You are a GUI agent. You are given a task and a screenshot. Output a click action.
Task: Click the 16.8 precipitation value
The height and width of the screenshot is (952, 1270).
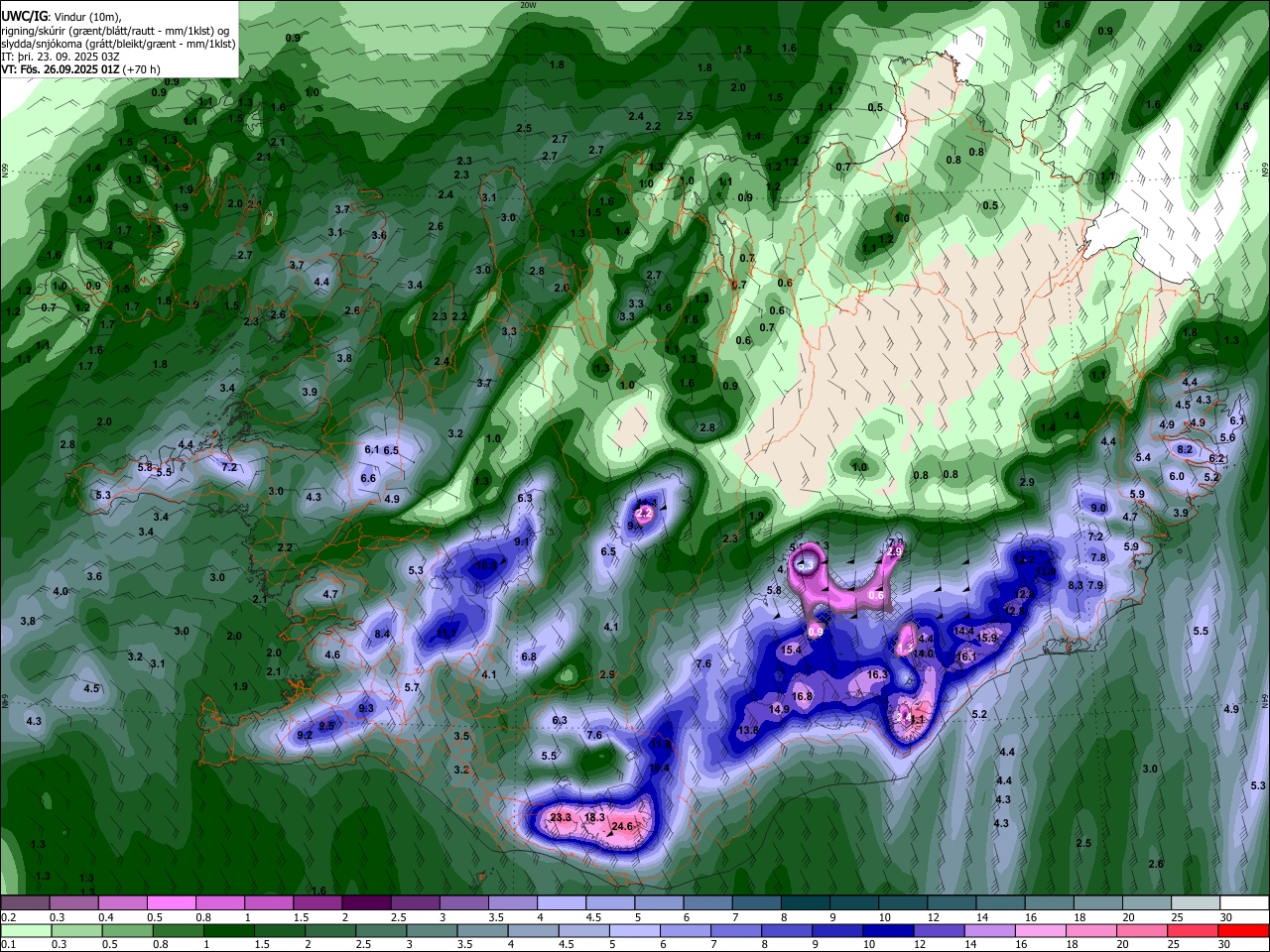click(803, 696)
